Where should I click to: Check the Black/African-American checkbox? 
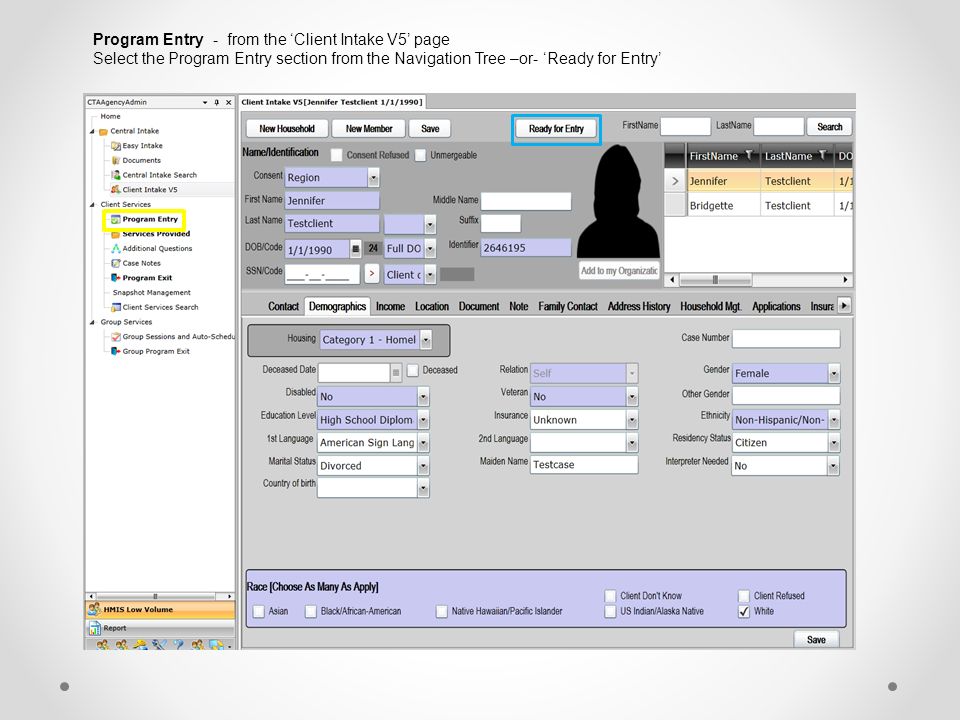point(311,611)
